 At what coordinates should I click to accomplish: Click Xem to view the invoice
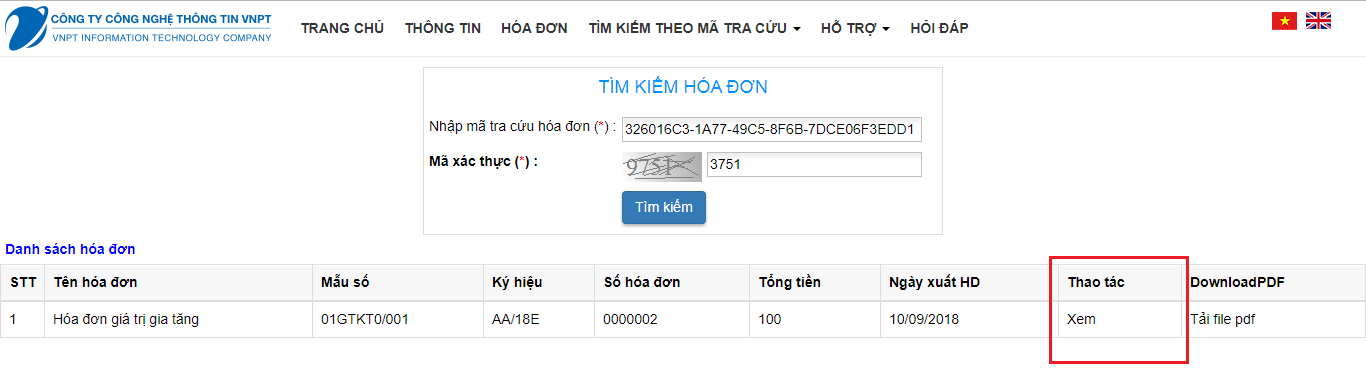pyautogui.click(x=1080, y=320)
